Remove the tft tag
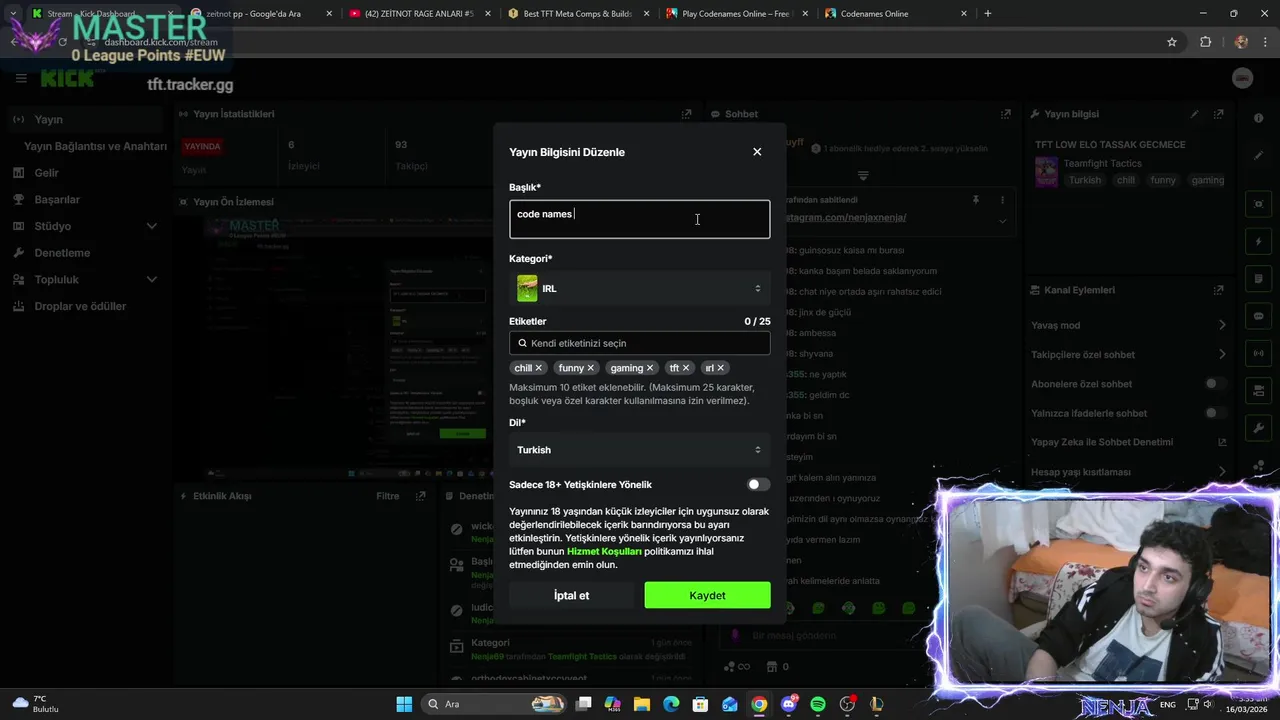This screenshot has width=1280, height=720. point(685,368)
